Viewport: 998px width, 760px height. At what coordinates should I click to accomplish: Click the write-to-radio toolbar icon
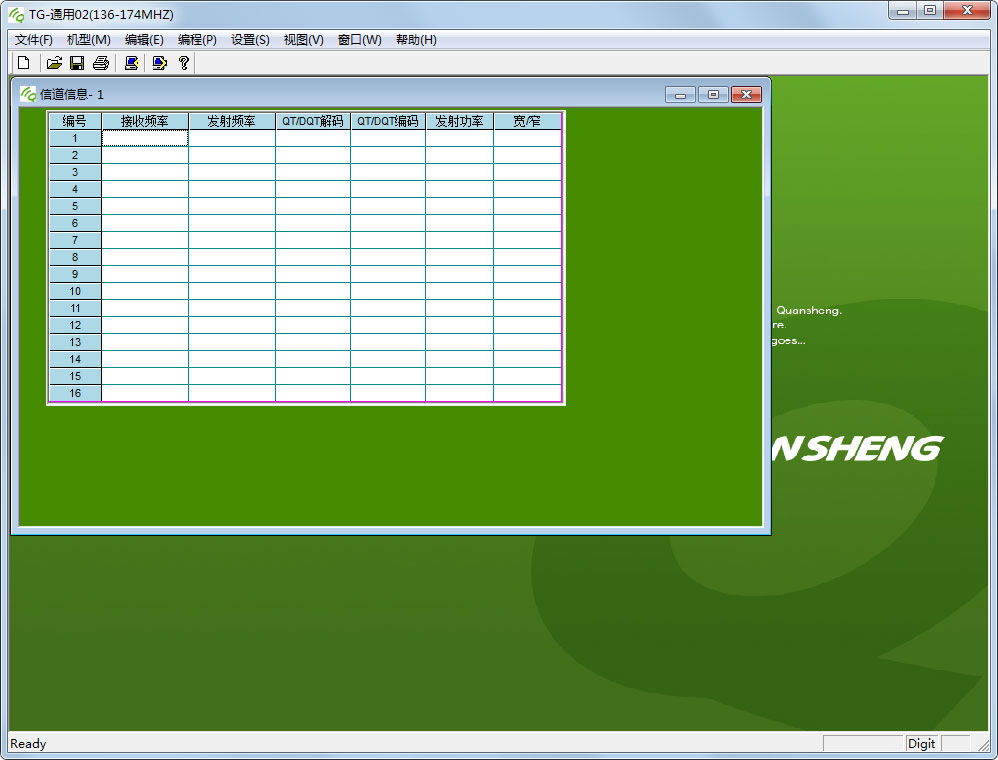coord(159,63)
